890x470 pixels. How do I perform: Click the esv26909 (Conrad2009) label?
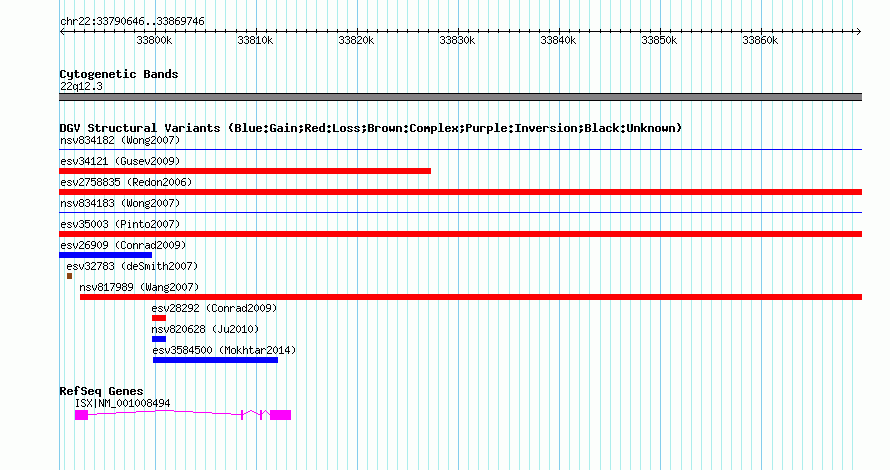point(123,245)
